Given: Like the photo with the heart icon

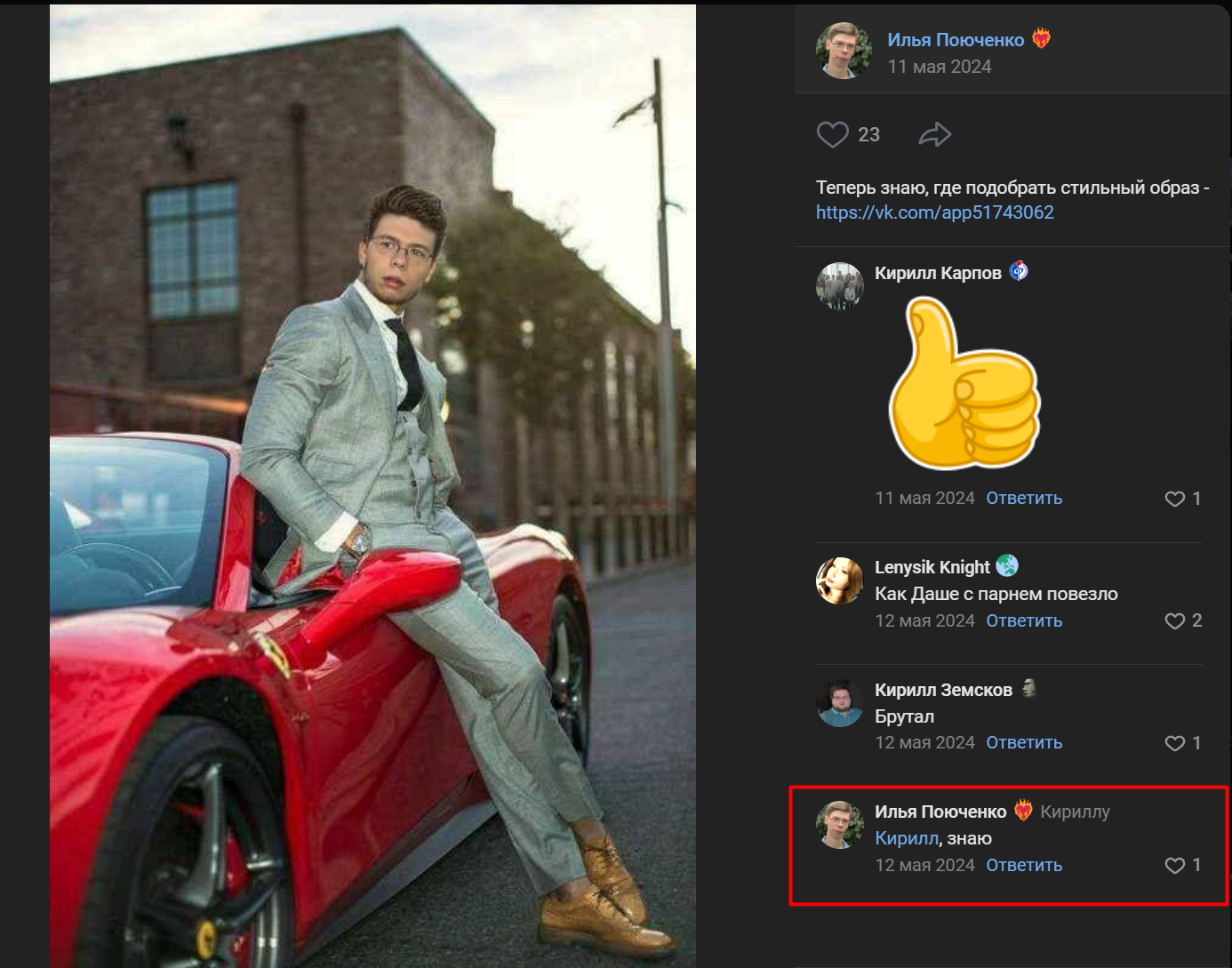Looking at the screenshot, I should pos(832,135).
